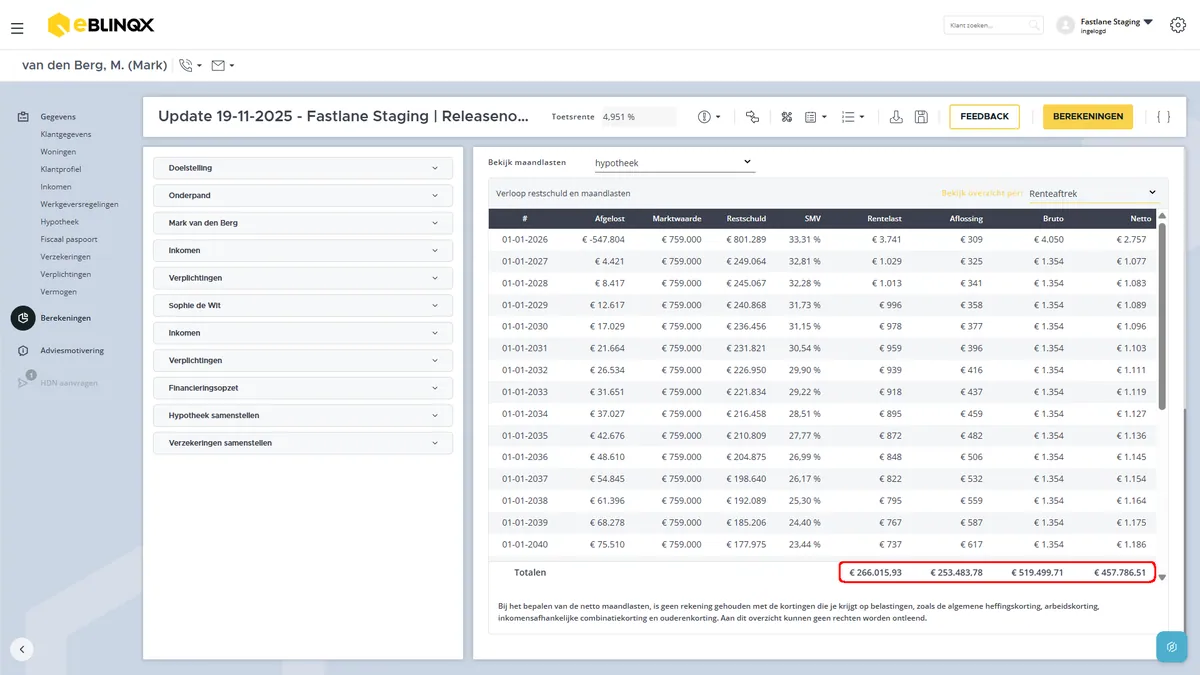Screen dimensions: 1200x675
Task: Expand the Doelstelling section
Action: coord(303,168)
